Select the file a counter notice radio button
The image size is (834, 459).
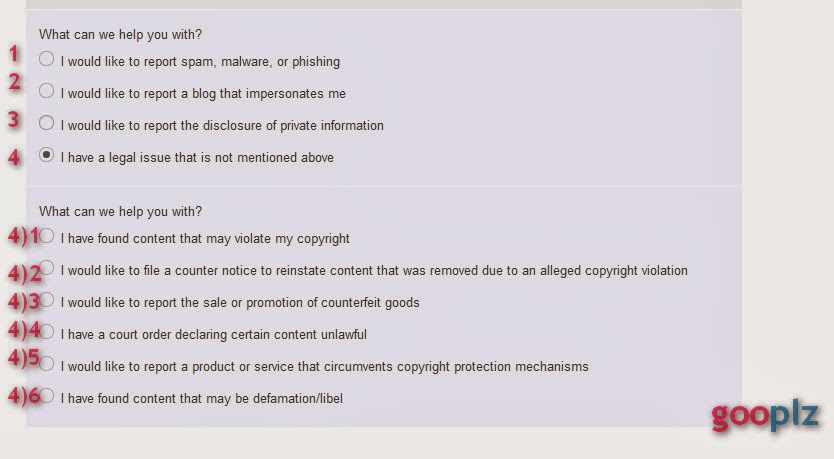tap(46, 268)
